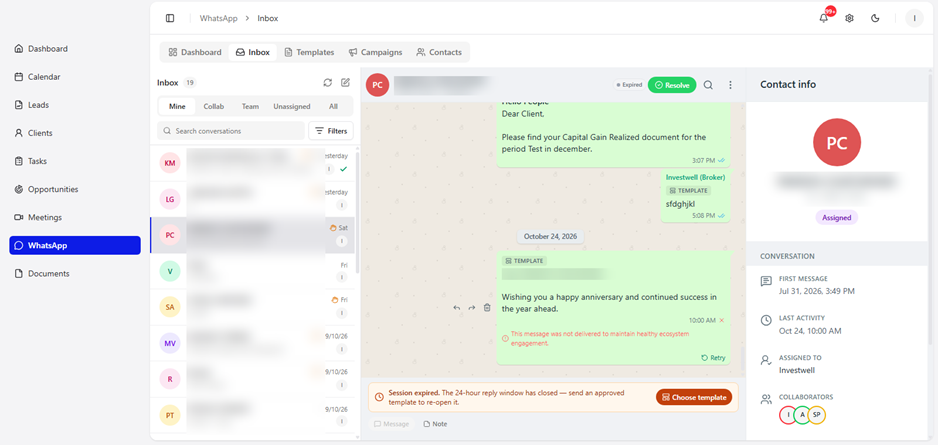Resolve this conversation
Image resolution: width=938 pixels, height=445 pixels.
point(672,85)
